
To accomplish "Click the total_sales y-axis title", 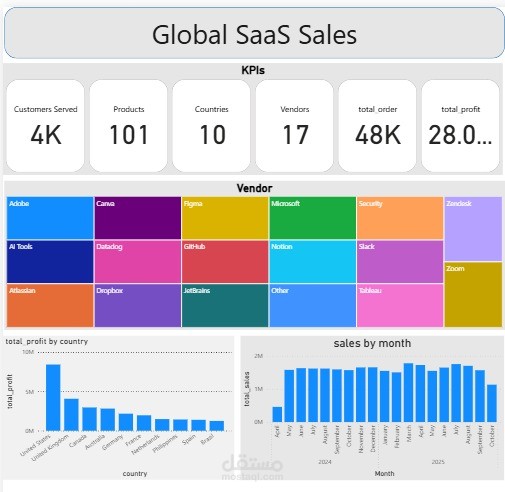I will click(x=247, y=389).
